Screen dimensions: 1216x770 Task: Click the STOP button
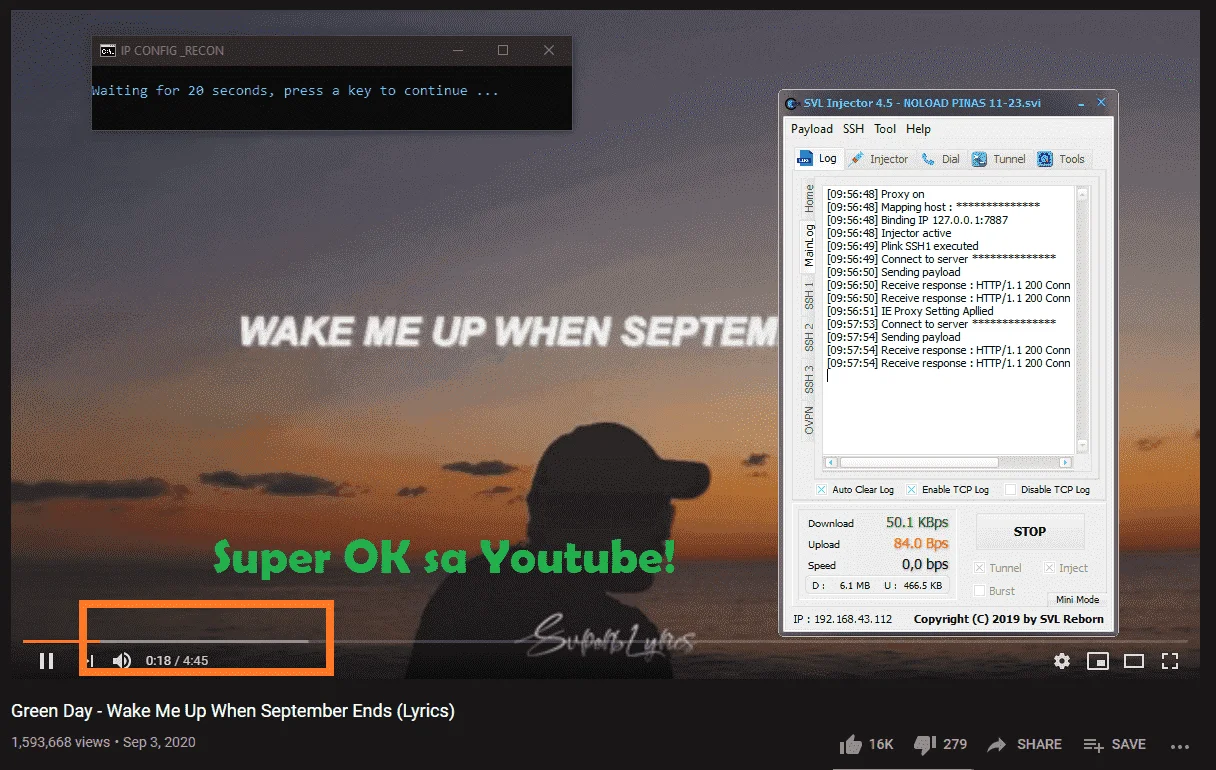click(x=1030, y=531)
